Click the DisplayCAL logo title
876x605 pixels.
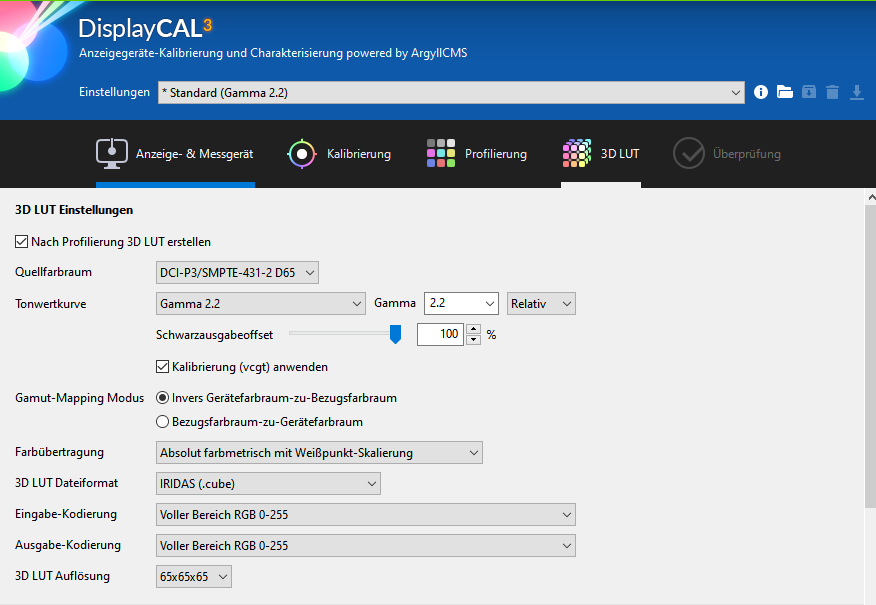(145, 28)
